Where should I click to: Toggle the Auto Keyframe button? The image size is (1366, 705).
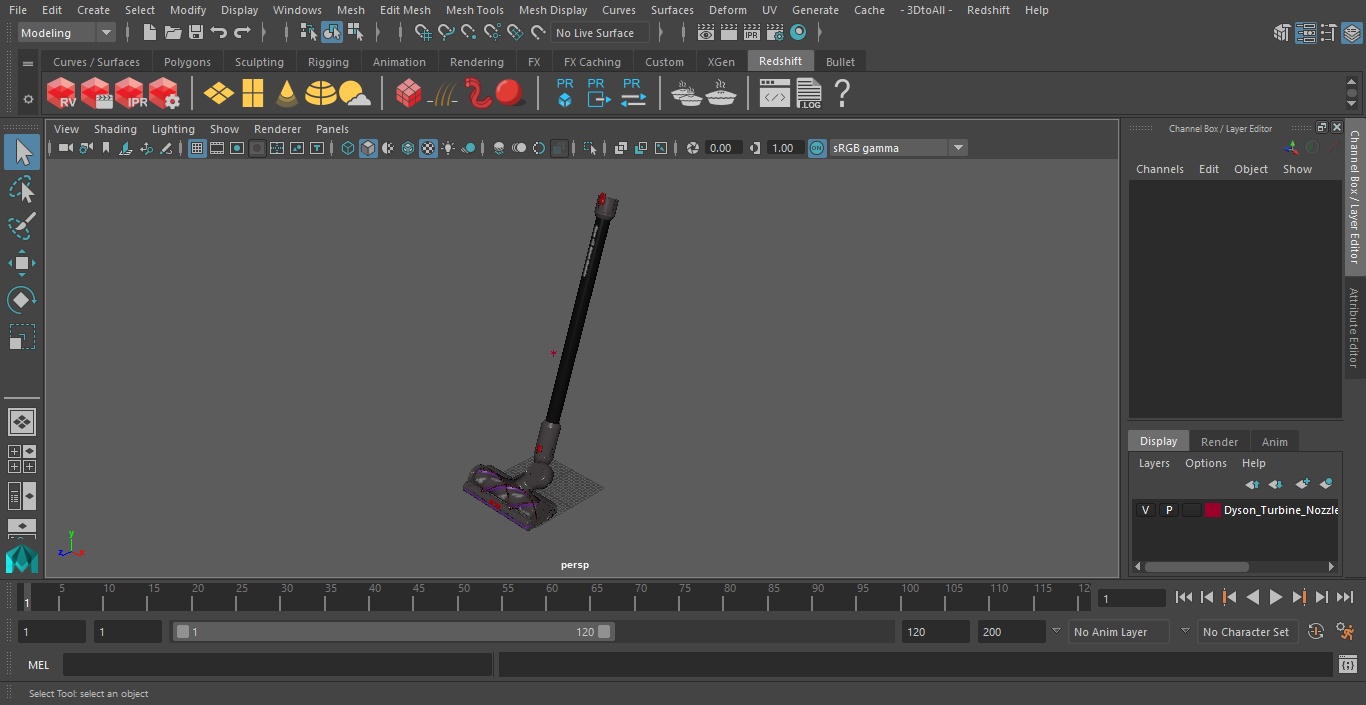[1316, 632]
